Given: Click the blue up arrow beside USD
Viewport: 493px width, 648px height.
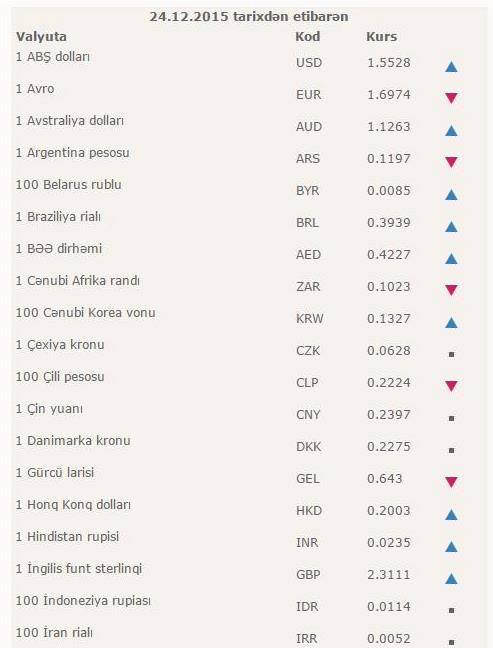Looking at the screenshot, I should coord(451,67).
